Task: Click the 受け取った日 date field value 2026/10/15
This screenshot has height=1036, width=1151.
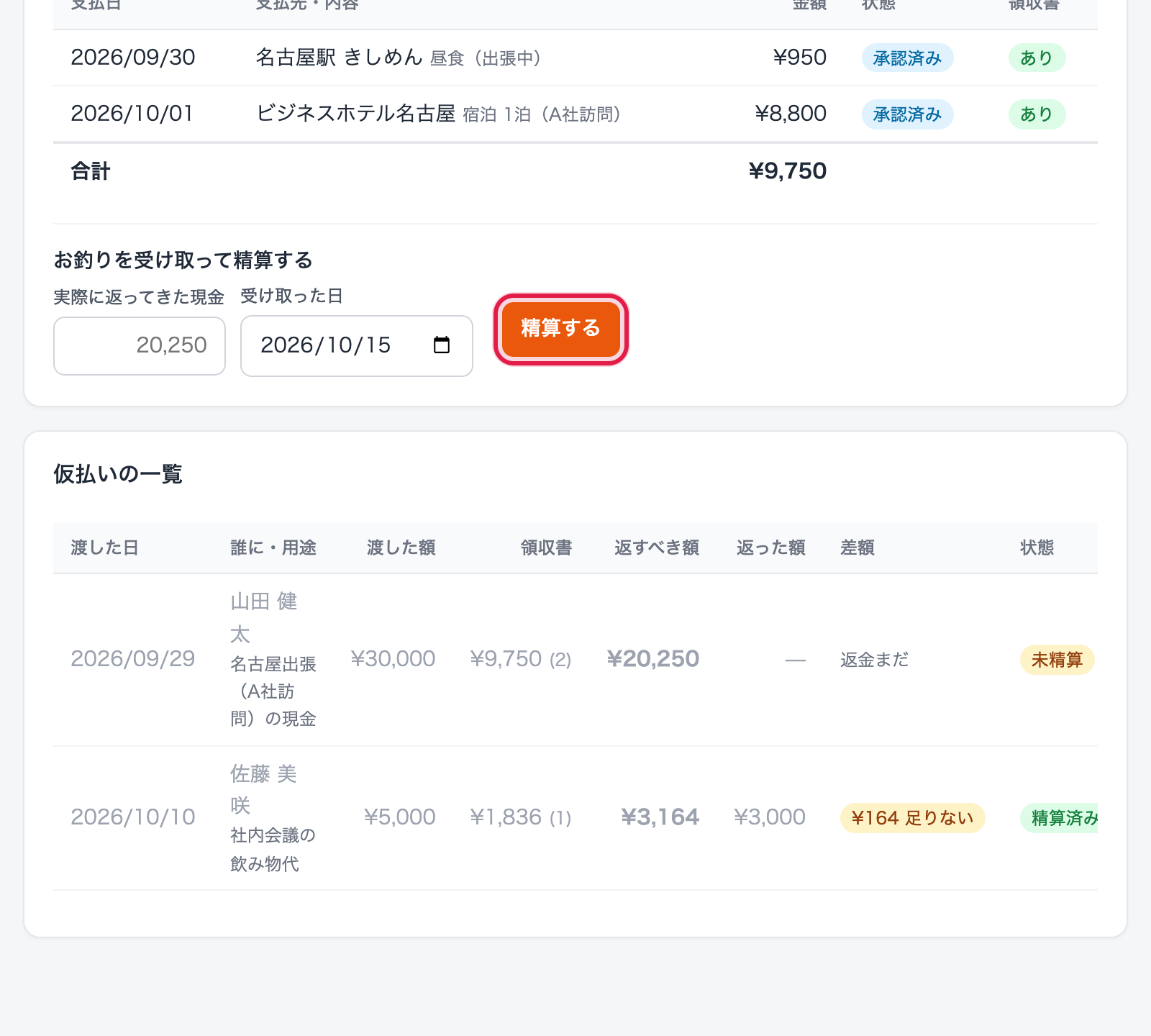Action: [326, 345]
